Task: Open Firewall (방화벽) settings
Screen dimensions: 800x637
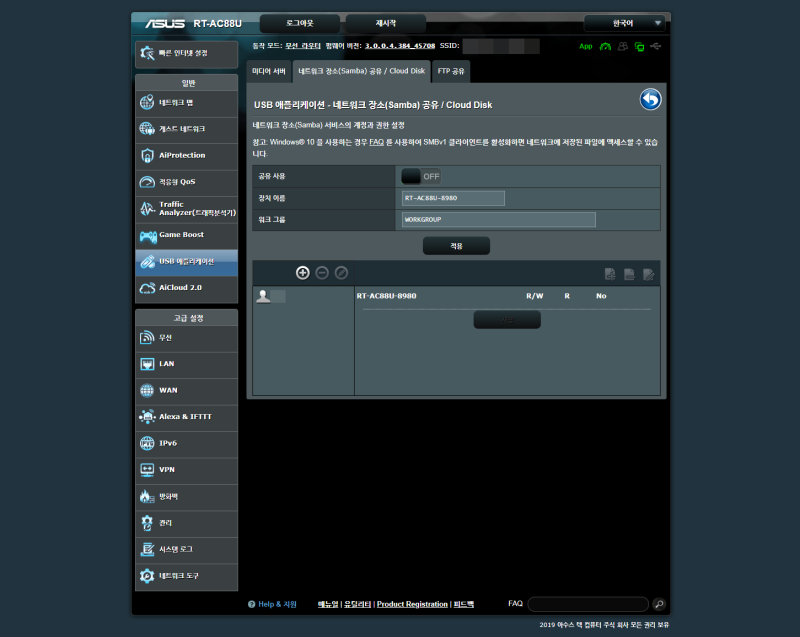Action: tap(187, 497)
